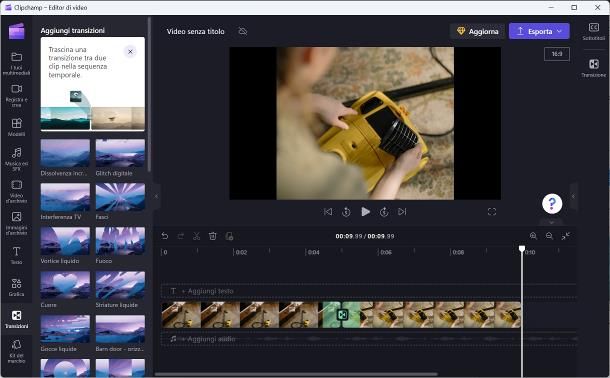Select the transition icon between clips

click(x=342, y=315)
